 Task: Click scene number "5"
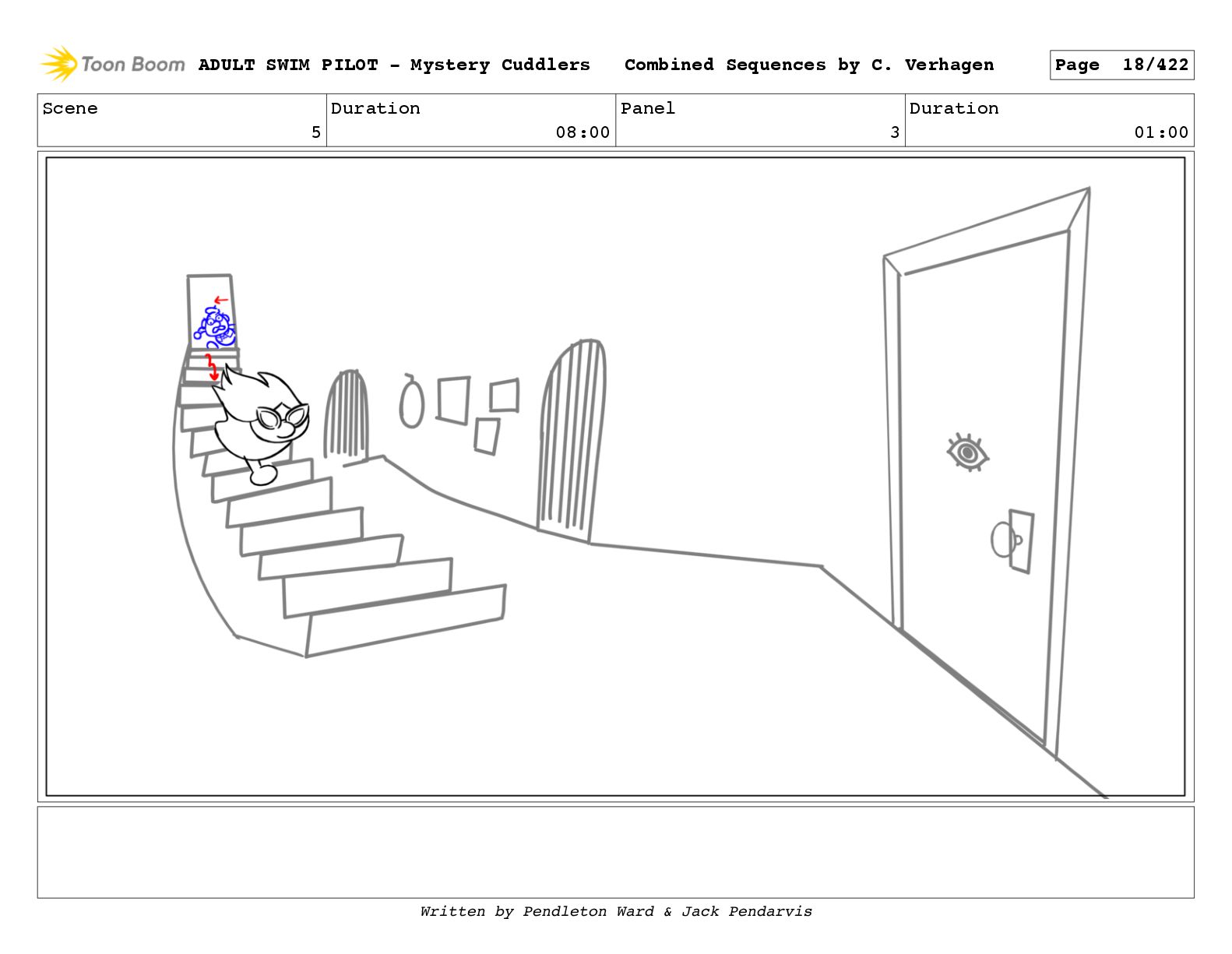coord(316,132)
